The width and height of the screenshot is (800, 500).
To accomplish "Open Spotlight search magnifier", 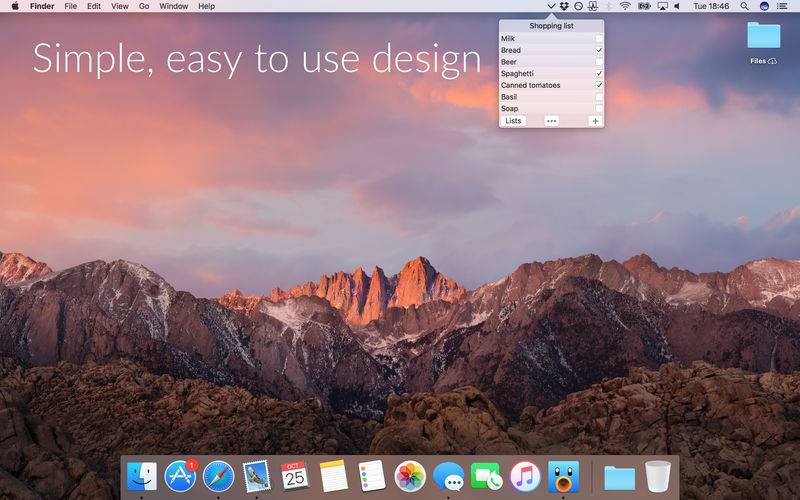I will click(x=745, y=6).
